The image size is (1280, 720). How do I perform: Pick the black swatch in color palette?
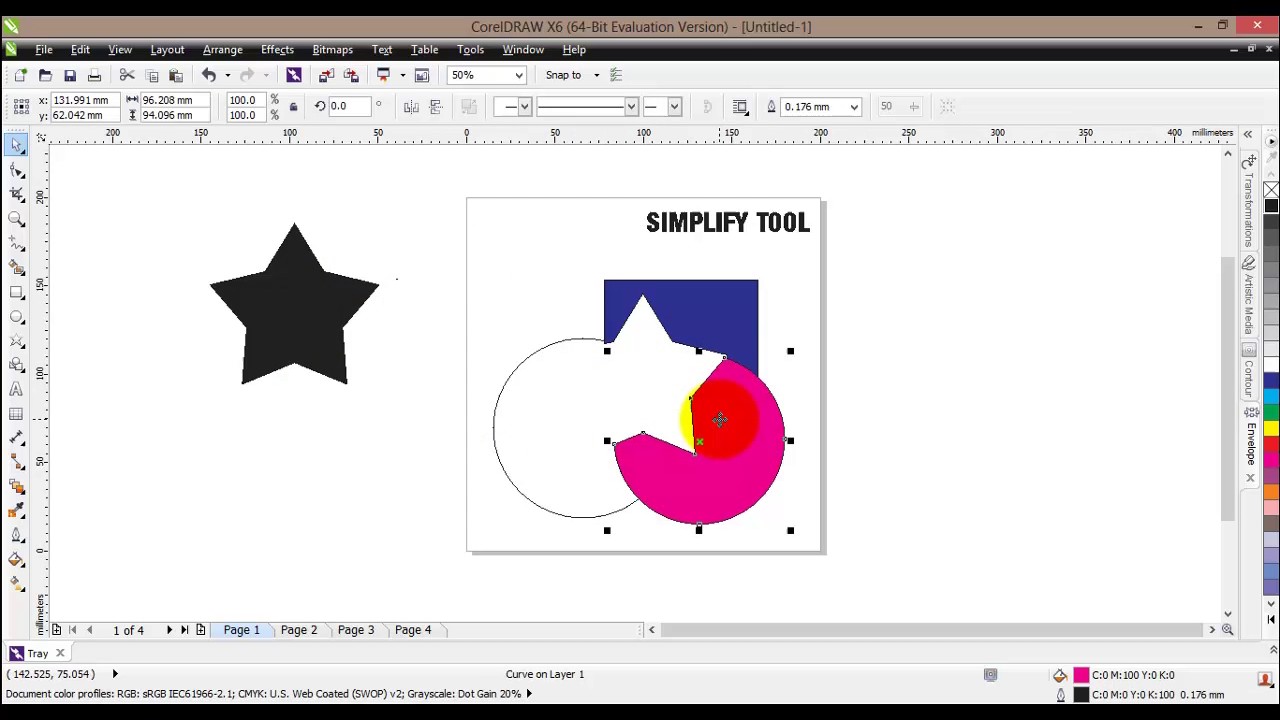click(1272, 206)
